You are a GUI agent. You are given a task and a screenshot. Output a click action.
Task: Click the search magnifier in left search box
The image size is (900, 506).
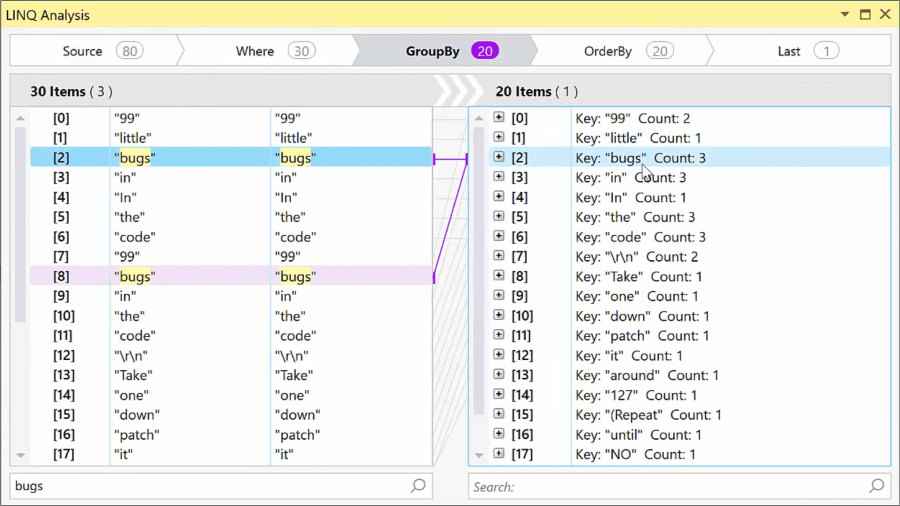pyautogui.click(x=418, y=486)
